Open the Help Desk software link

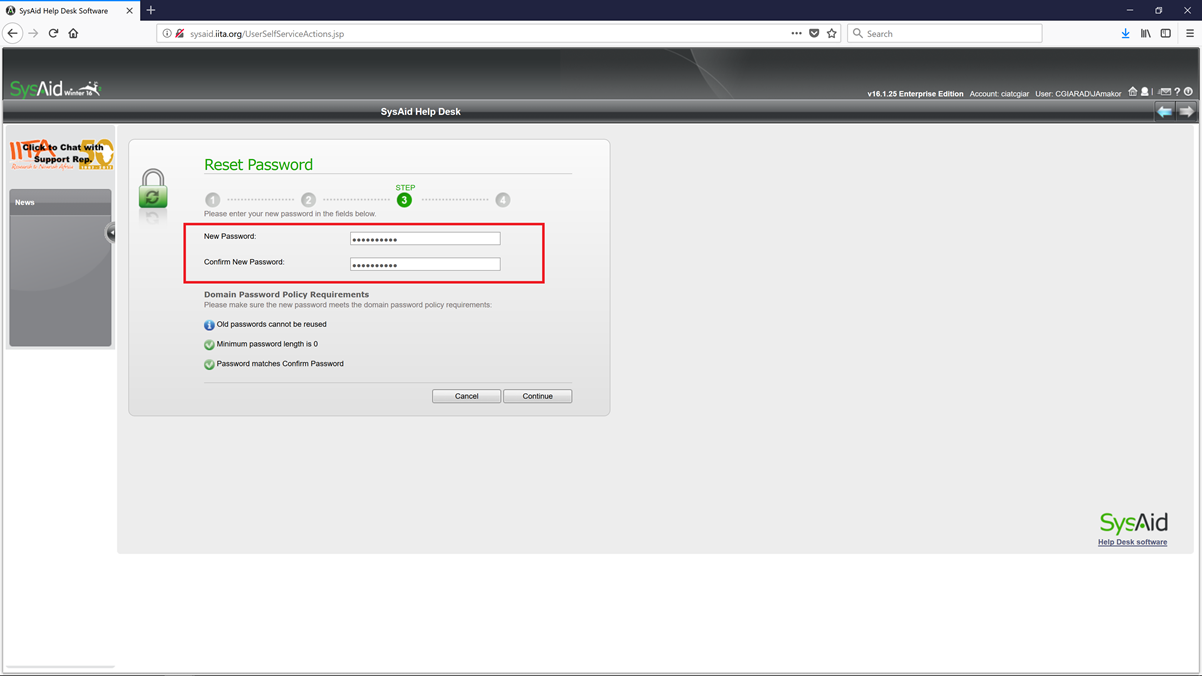(x=1131, y=541)
